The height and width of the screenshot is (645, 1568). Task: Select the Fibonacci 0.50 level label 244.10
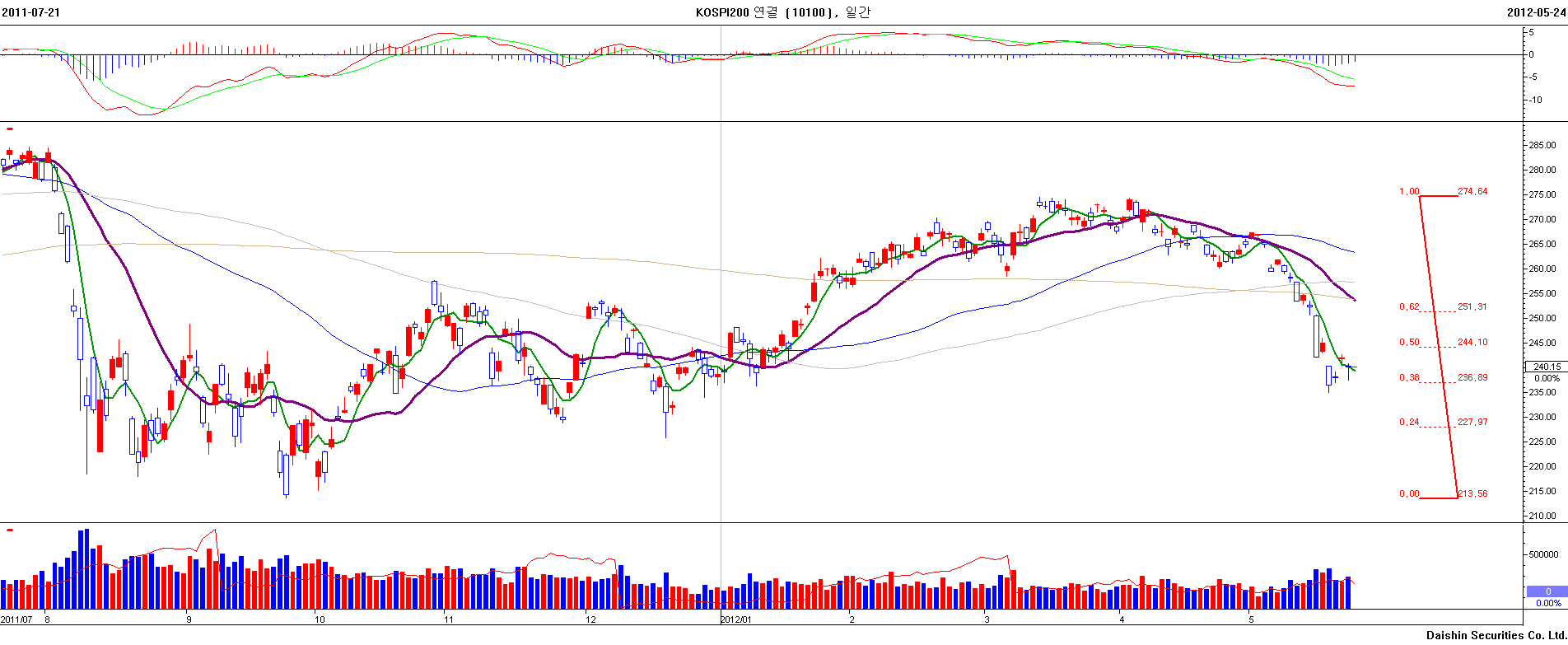(1472, 343)
